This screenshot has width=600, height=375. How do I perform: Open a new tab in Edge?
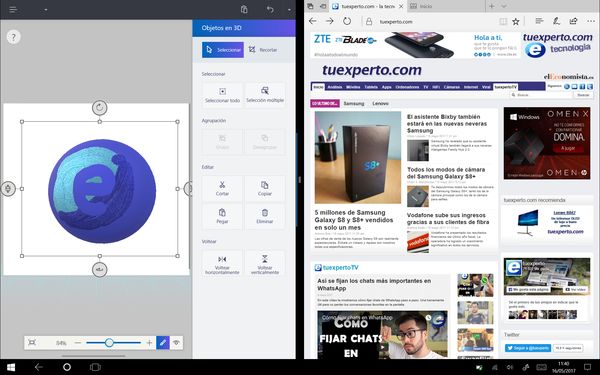point(492,7)
